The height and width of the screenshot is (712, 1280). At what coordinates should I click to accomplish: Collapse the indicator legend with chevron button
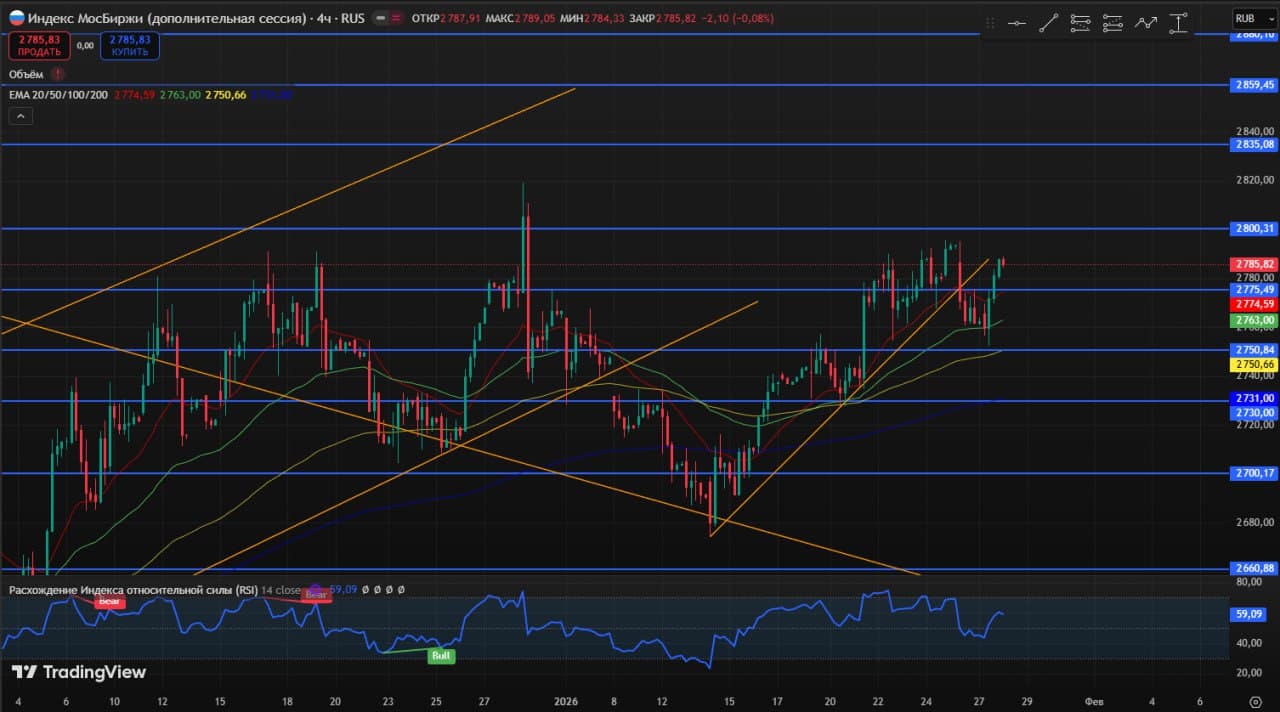[20, 116]
